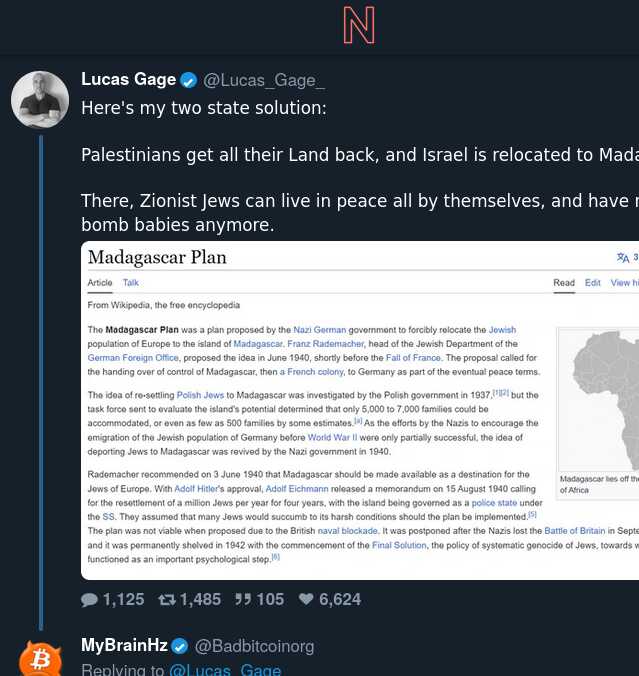Click the 'Here's my two state solution' tweet text
The image size is (639, 676).
coord(204,108)
